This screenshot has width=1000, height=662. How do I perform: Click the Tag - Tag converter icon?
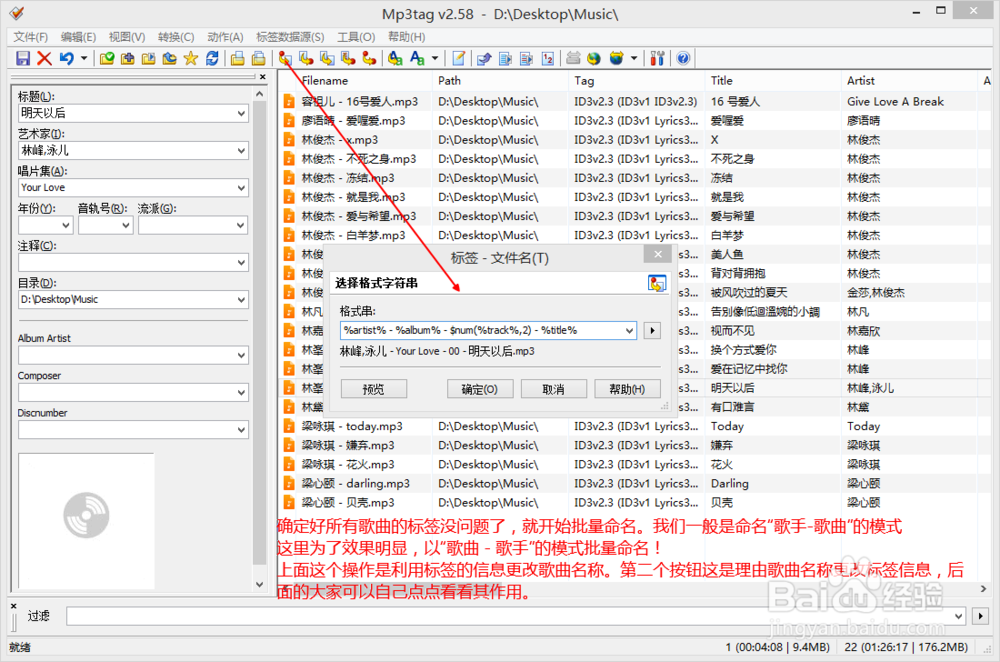coord(369,59)
